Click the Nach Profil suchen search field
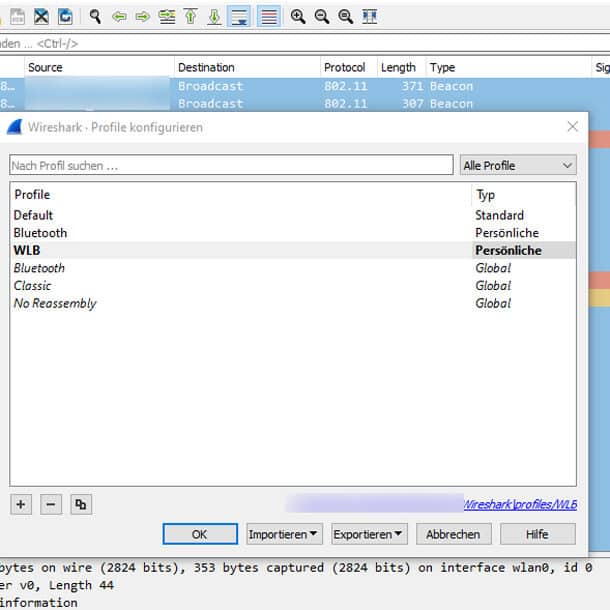Screen dimensions: 610x610 click(231, 165)
